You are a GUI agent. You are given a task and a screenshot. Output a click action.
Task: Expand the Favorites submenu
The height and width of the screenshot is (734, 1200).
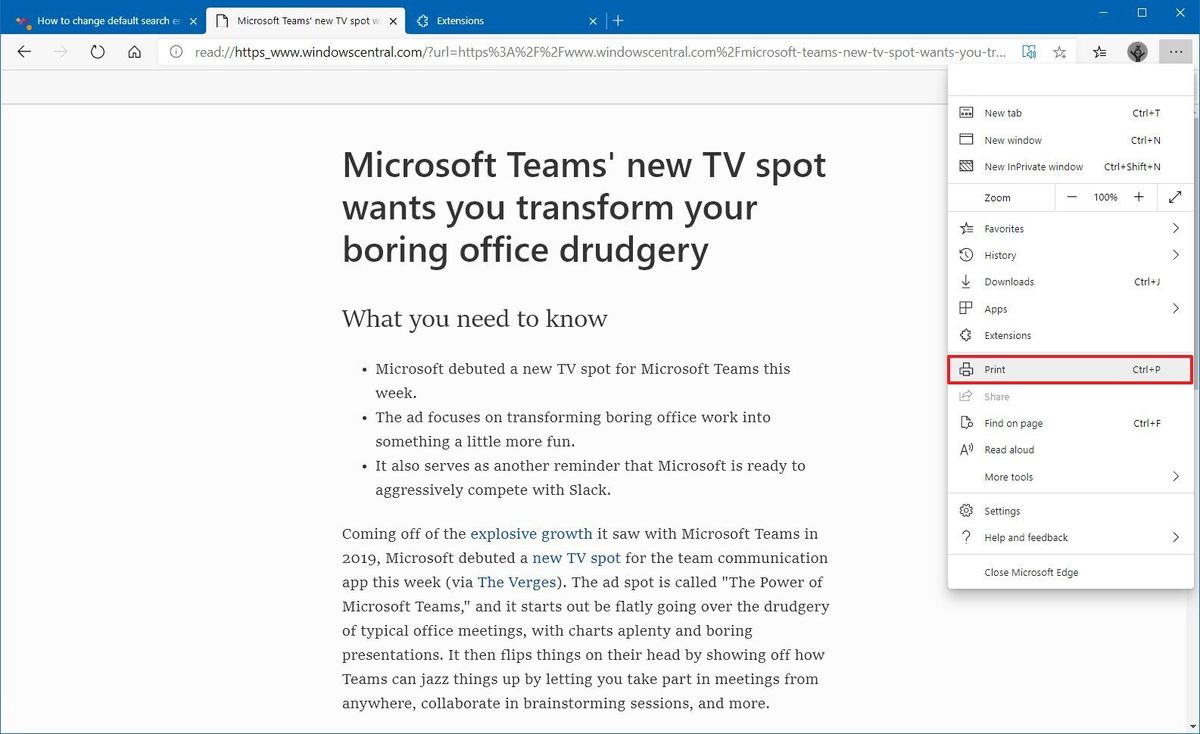tap(1070, 228)
